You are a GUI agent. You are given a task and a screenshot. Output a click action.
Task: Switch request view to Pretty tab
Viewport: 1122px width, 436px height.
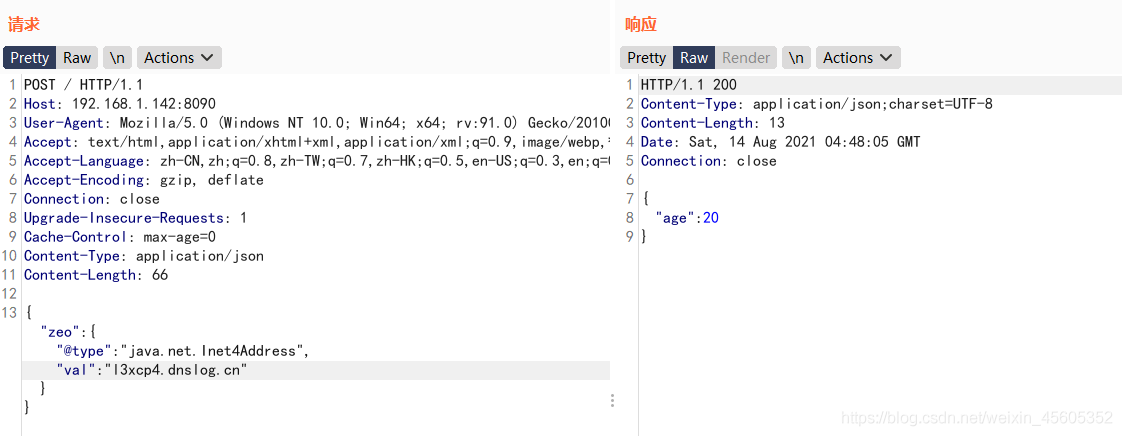[x=29, y=58]
